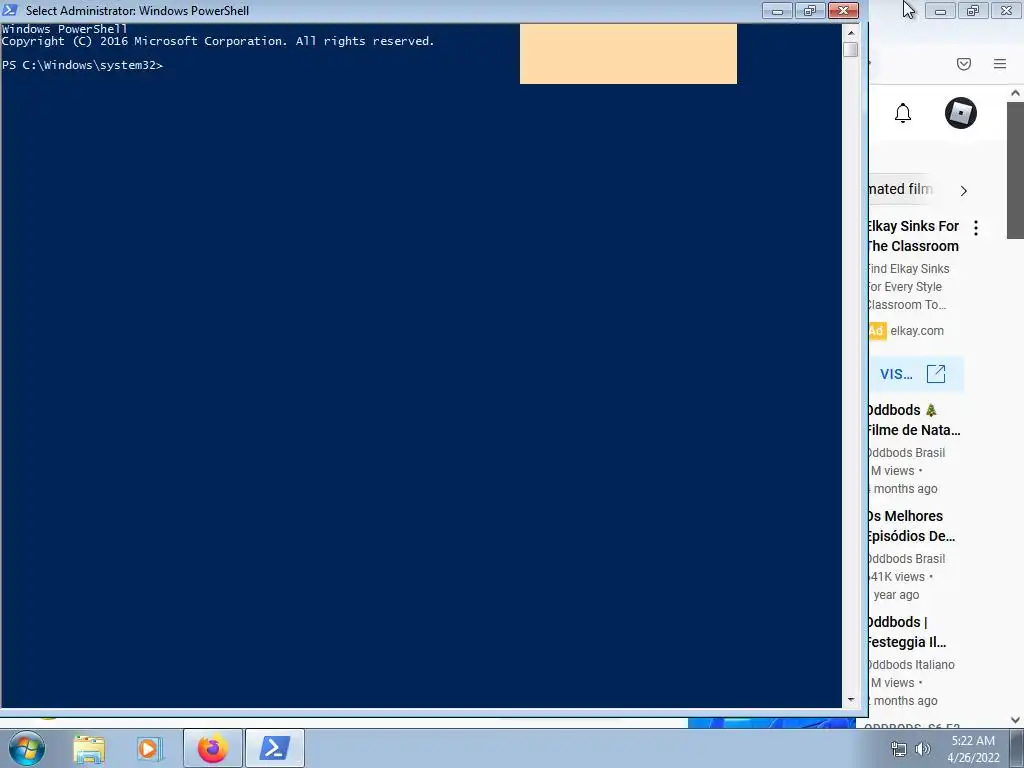This screenshot has height=768, width=1024.
Task: Click the PowerShell scrollbar down arrow
Action: pos(850,699)
